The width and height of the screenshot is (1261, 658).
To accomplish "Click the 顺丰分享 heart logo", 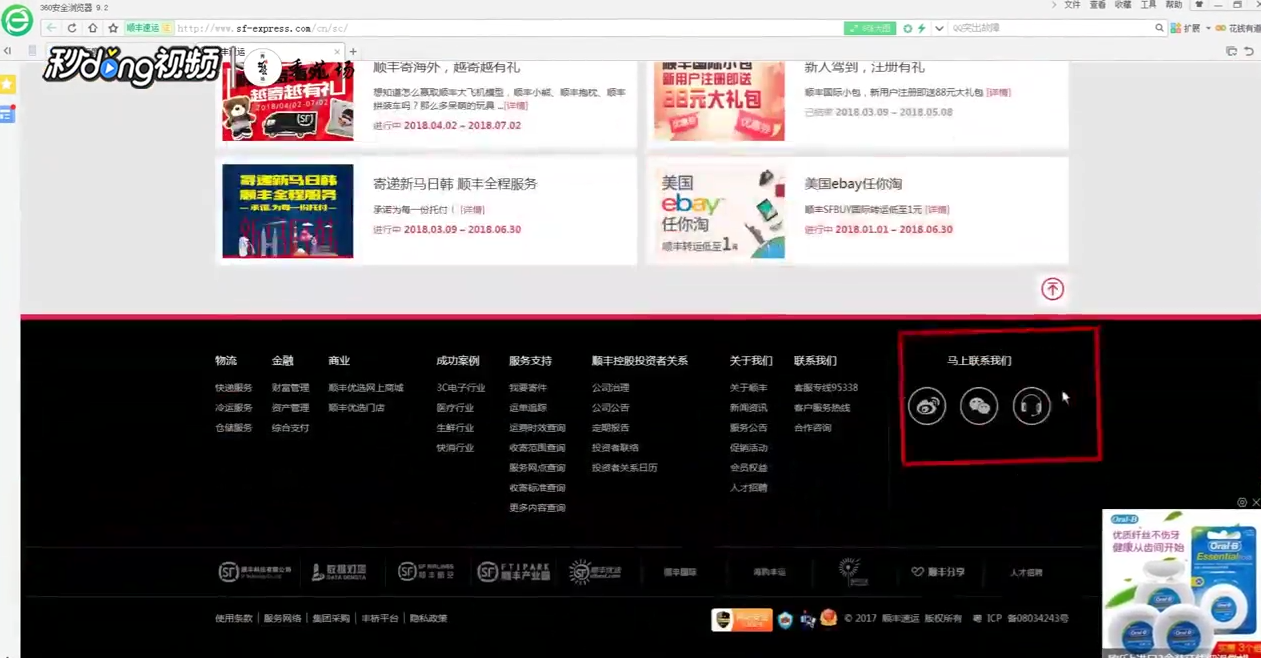I will tap(938, 572).
